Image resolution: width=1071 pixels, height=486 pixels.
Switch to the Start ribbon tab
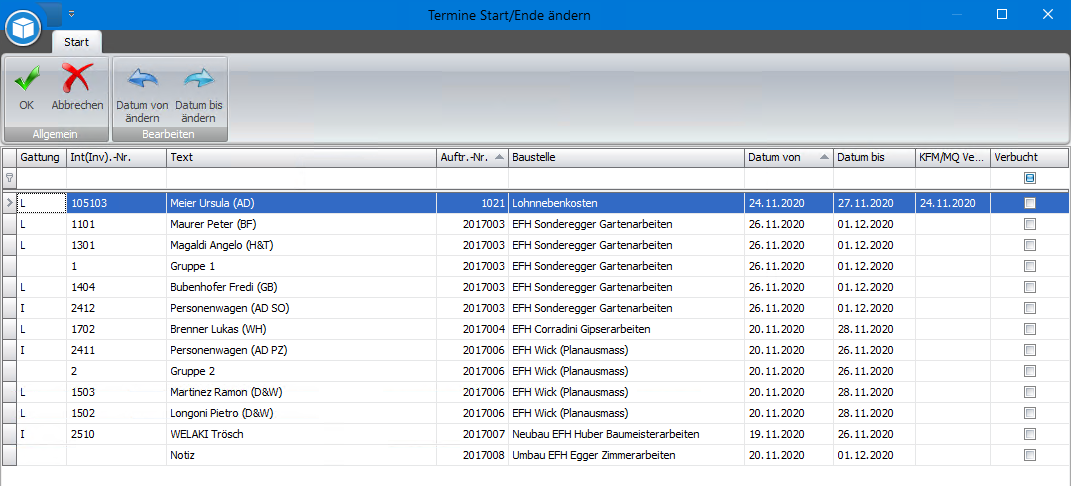(76, 42)
